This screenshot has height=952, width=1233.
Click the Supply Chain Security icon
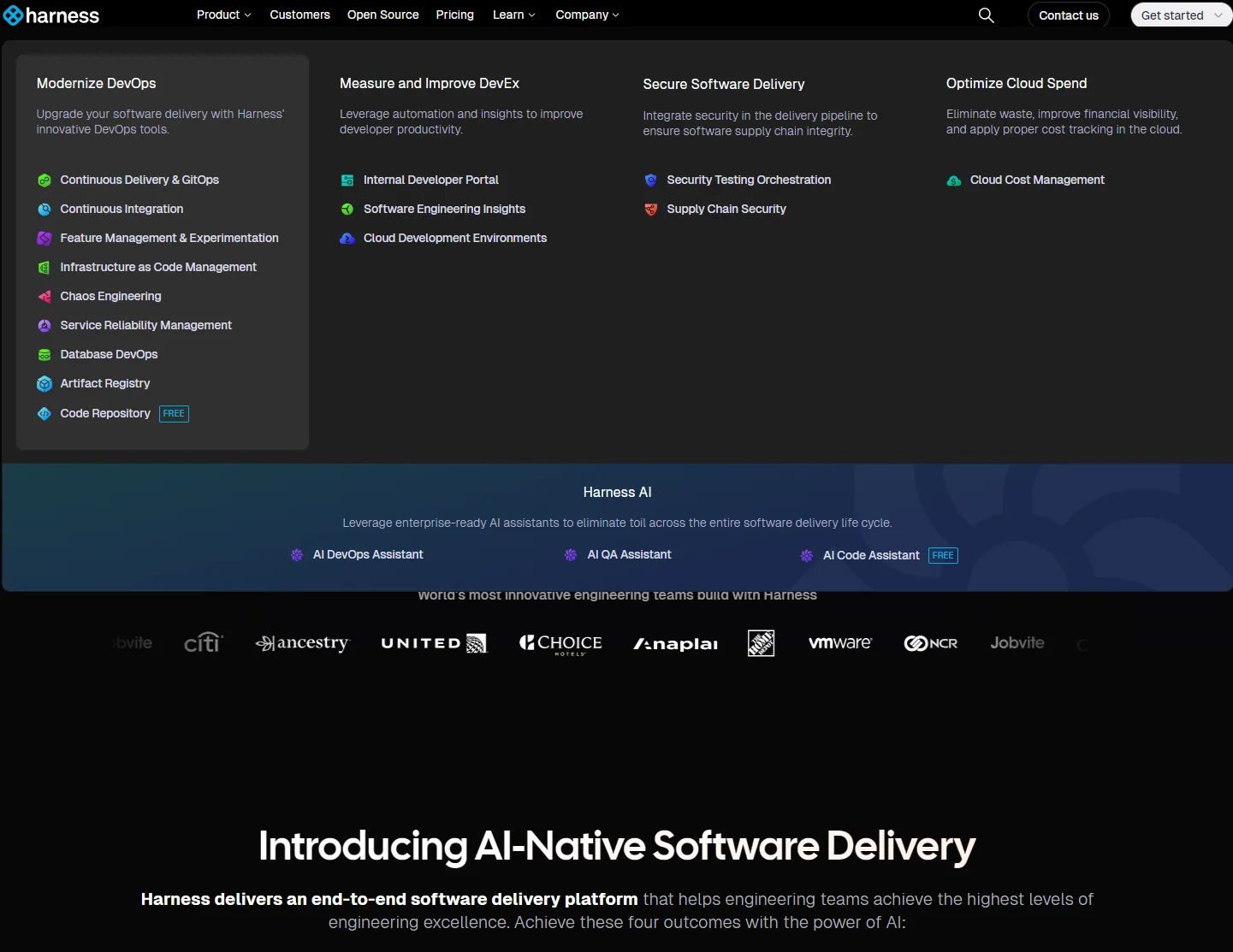pyautogui.click(x=651, y=210)
